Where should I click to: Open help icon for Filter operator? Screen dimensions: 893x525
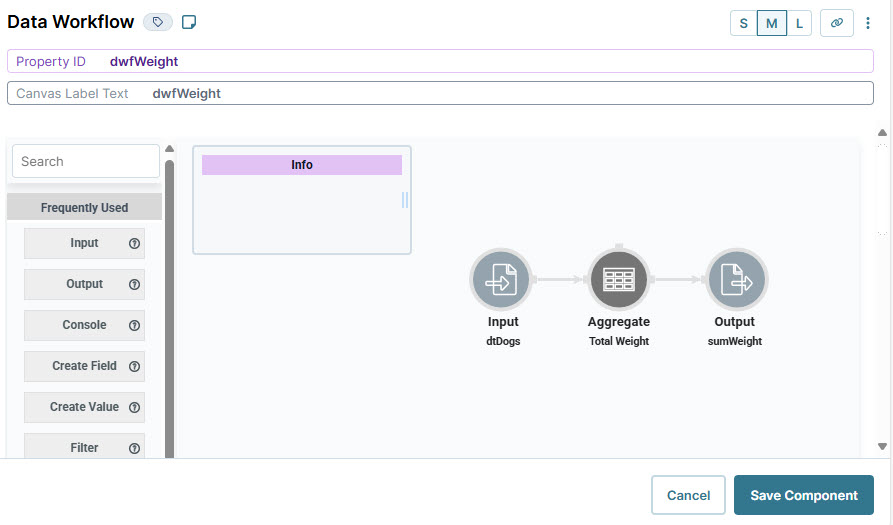(x=134, y=448)
